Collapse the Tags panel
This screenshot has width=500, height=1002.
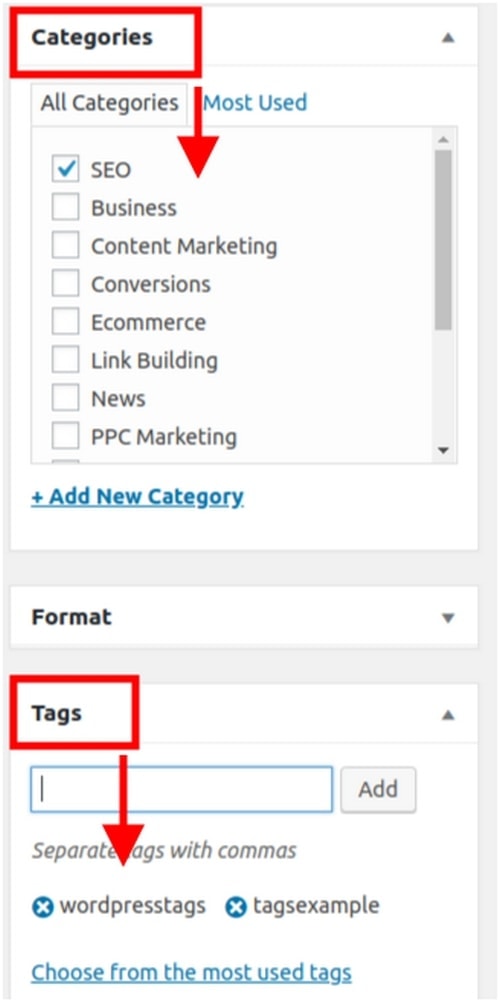448,714
